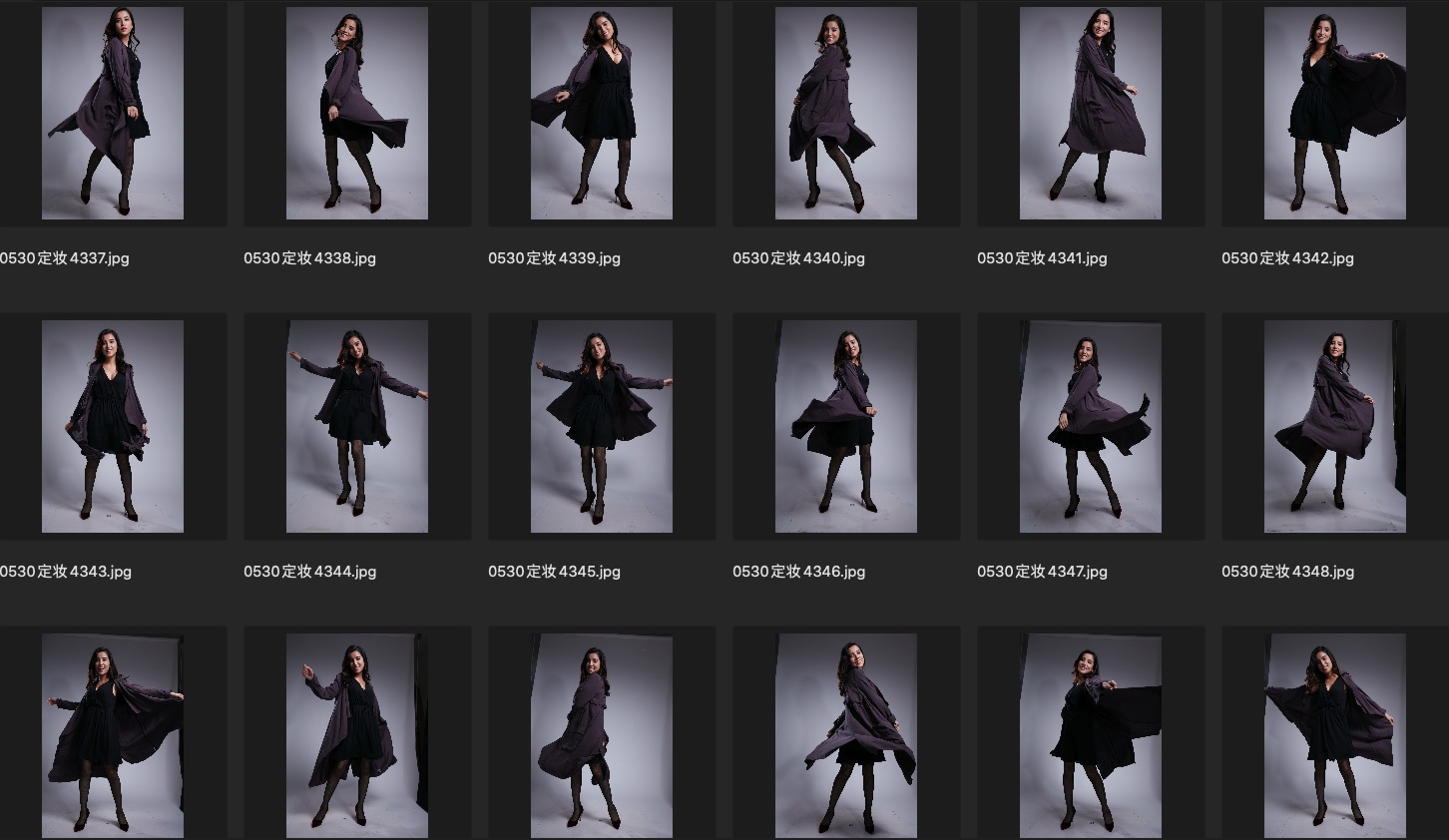Choose the thumbnail for 0530定妆4348.jpg

pyautogui.click(x=1335, y=426)
